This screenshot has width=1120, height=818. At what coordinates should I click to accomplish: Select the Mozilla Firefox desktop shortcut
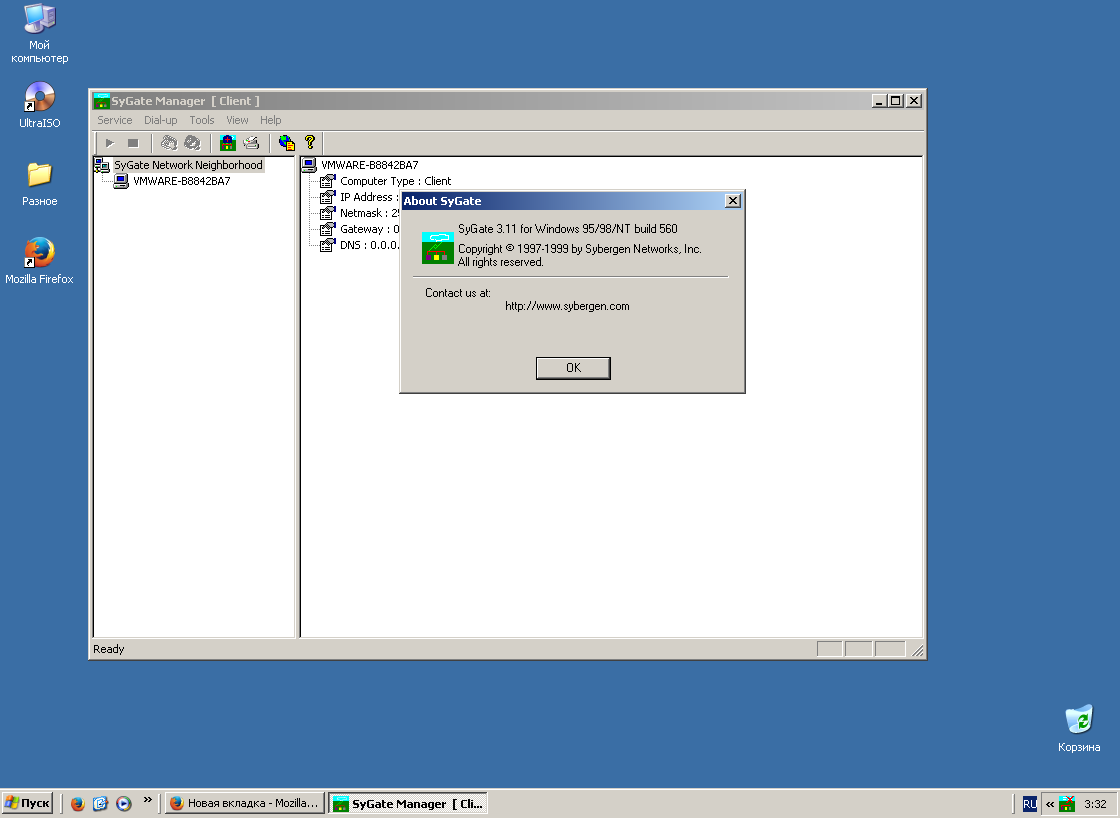click(x=39, y=254)
